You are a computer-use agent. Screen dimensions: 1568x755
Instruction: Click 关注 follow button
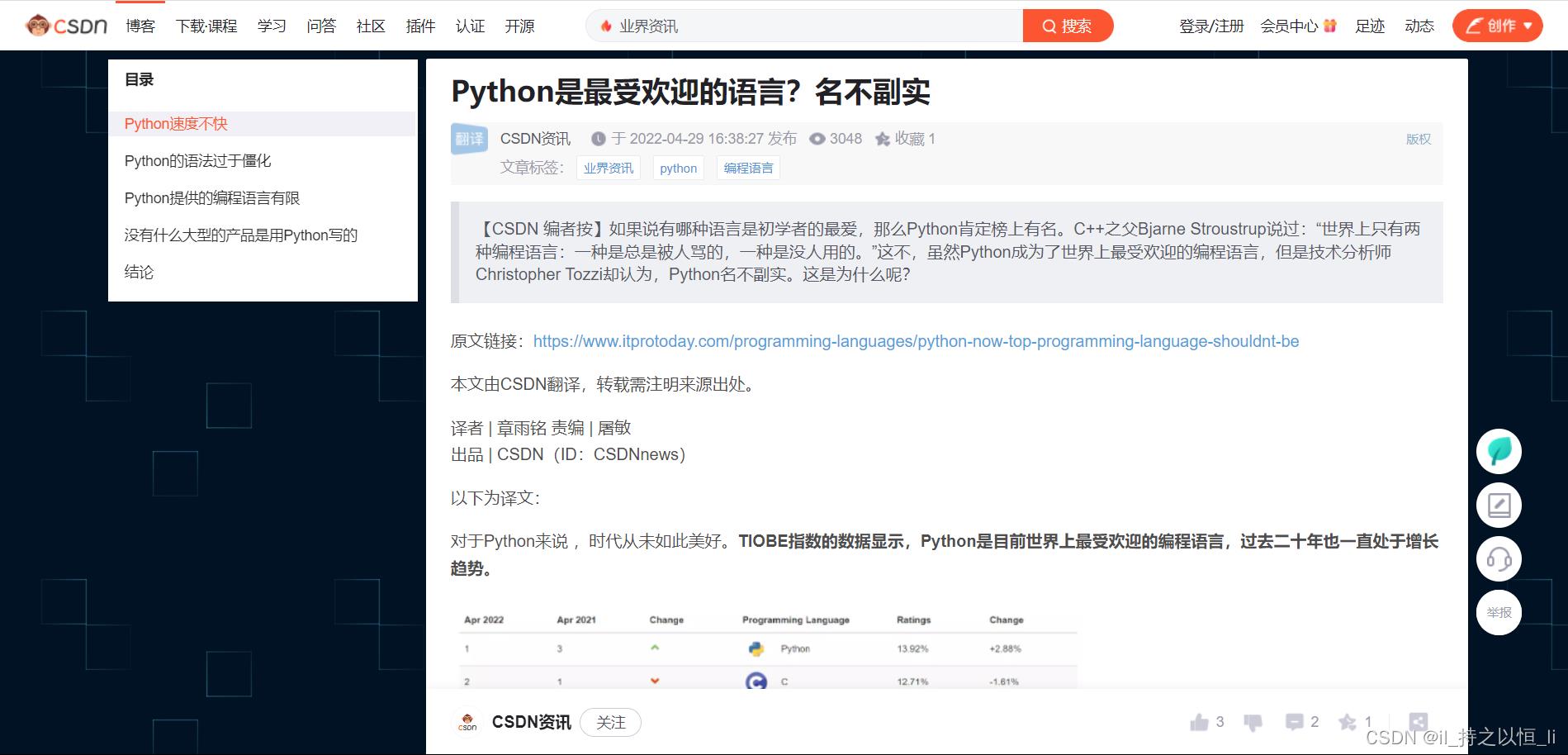[610, 722]
